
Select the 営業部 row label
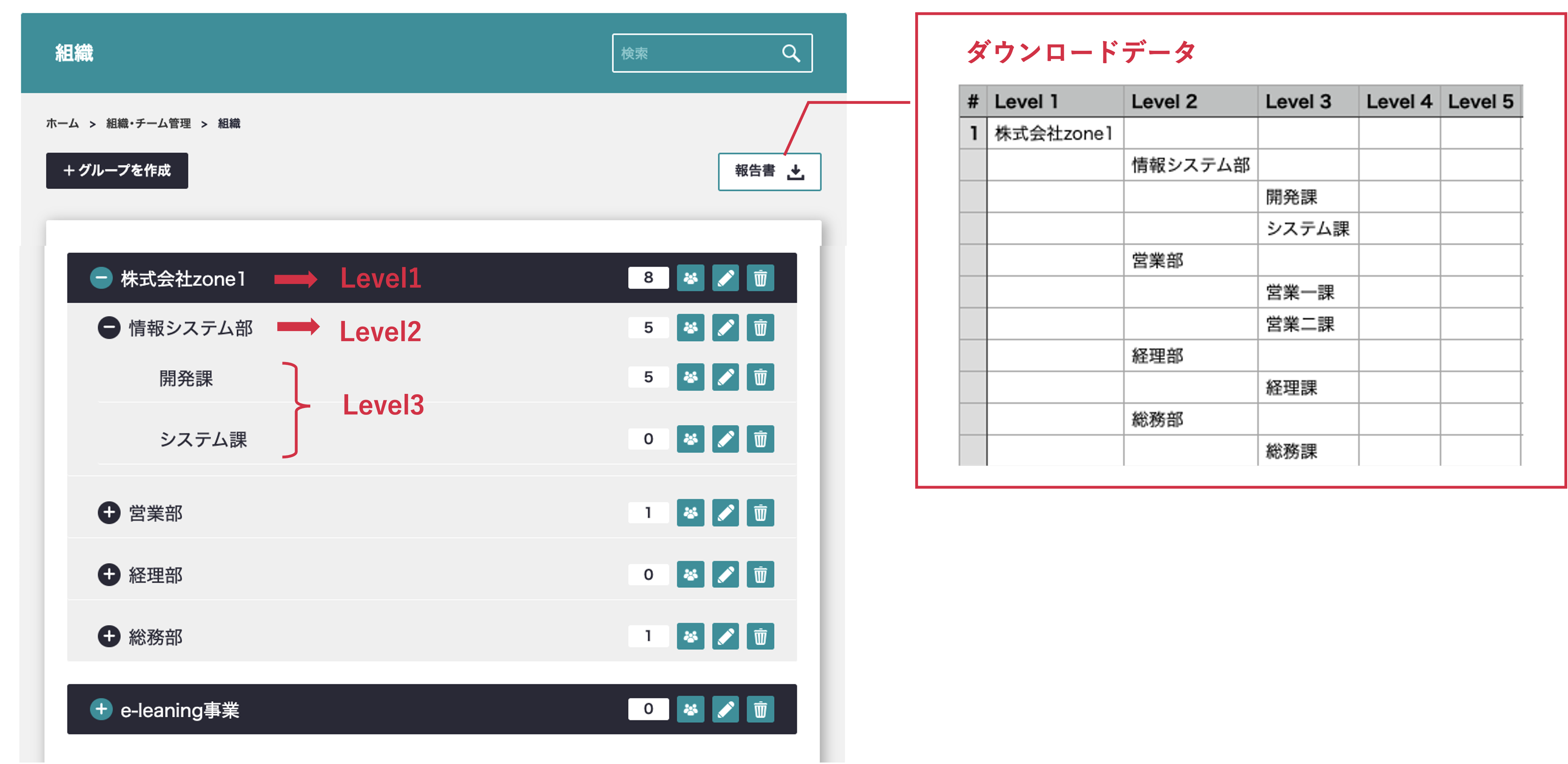point(156,513)
